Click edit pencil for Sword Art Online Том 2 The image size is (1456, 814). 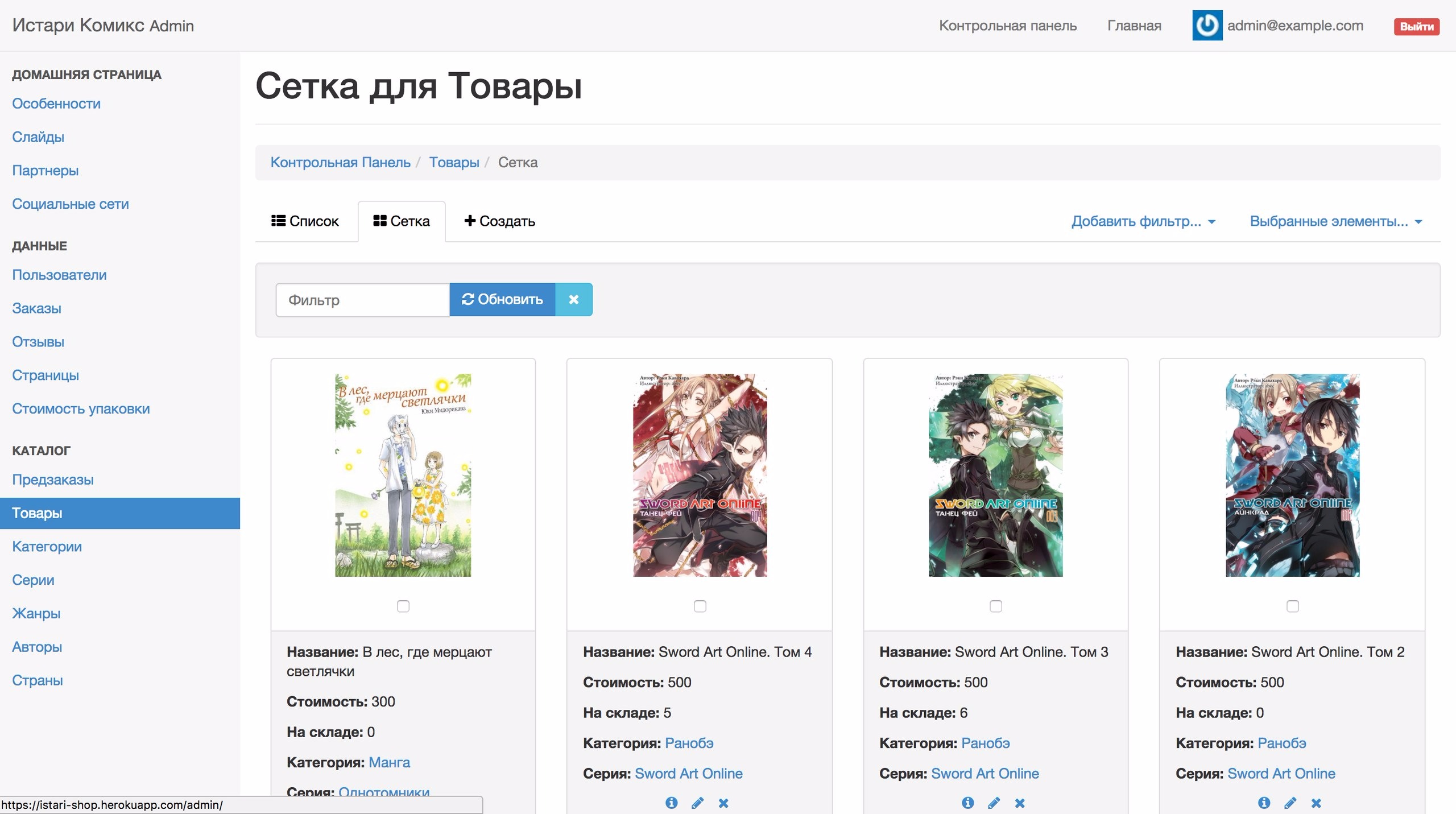[x=1290, y=803]
